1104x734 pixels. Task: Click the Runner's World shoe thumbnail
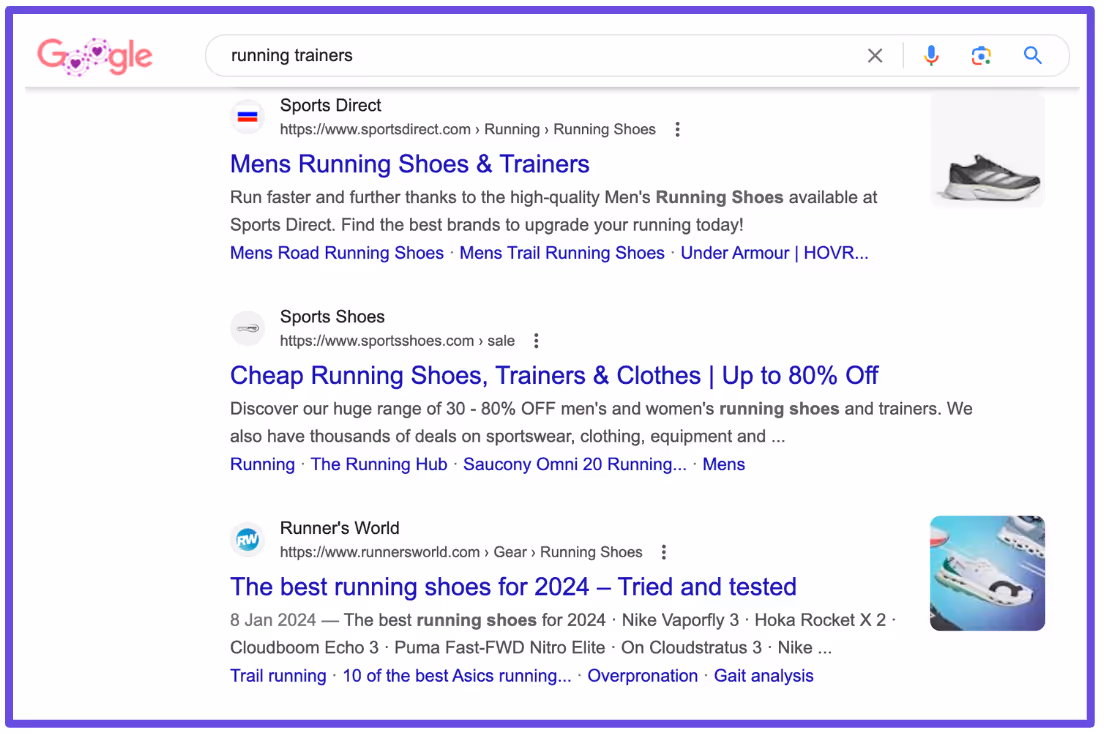coord(988,573)
